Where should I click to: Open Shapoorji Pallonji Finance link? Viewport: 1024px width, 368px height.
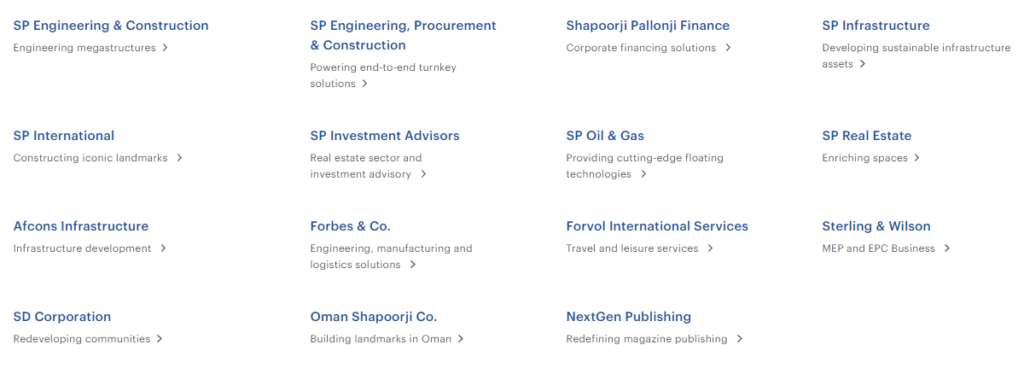[648, 26]
